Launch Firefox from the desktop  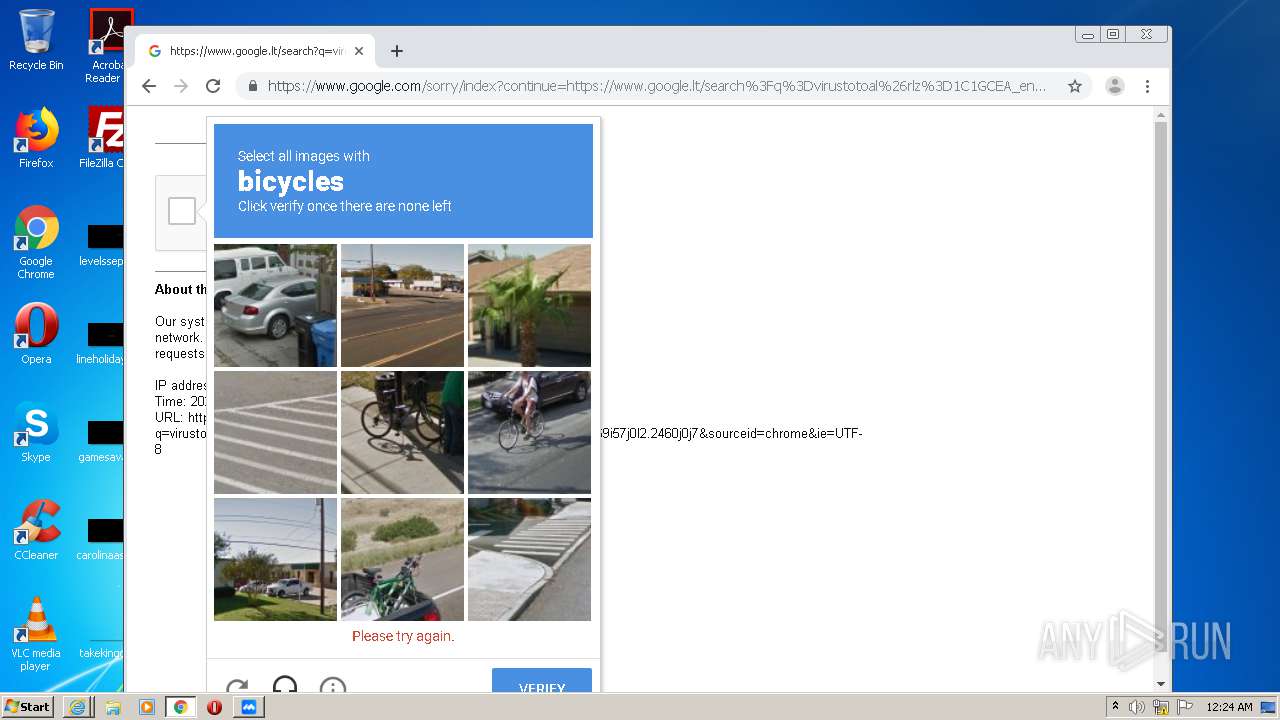[x=36, y=138]
